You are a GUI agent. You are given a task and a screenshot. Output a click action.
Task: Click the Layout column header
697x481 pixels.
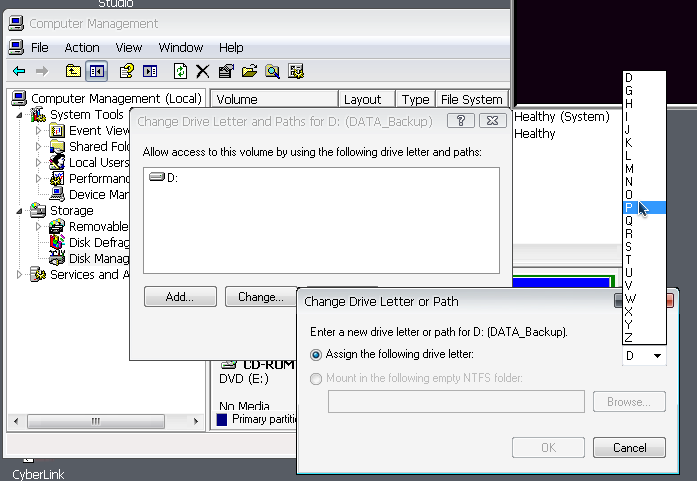coord(367,99)
